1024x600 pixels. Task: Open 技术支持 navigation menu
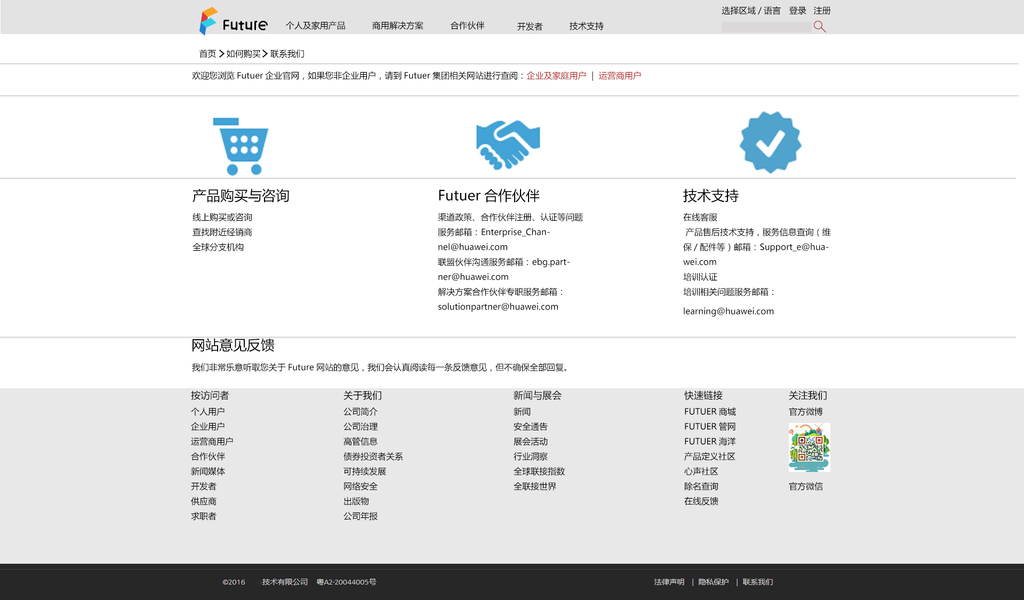tap(586, 26)
